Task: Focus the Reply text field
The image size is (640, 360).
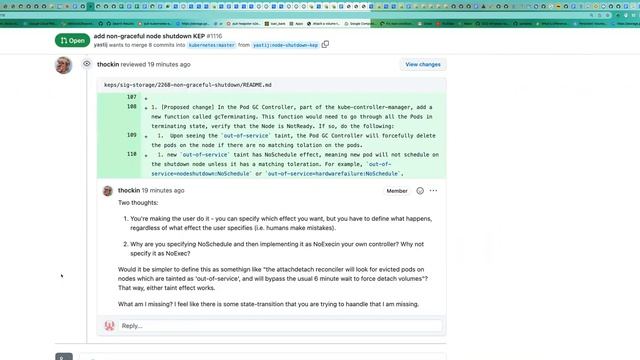Action: (281, 326)
